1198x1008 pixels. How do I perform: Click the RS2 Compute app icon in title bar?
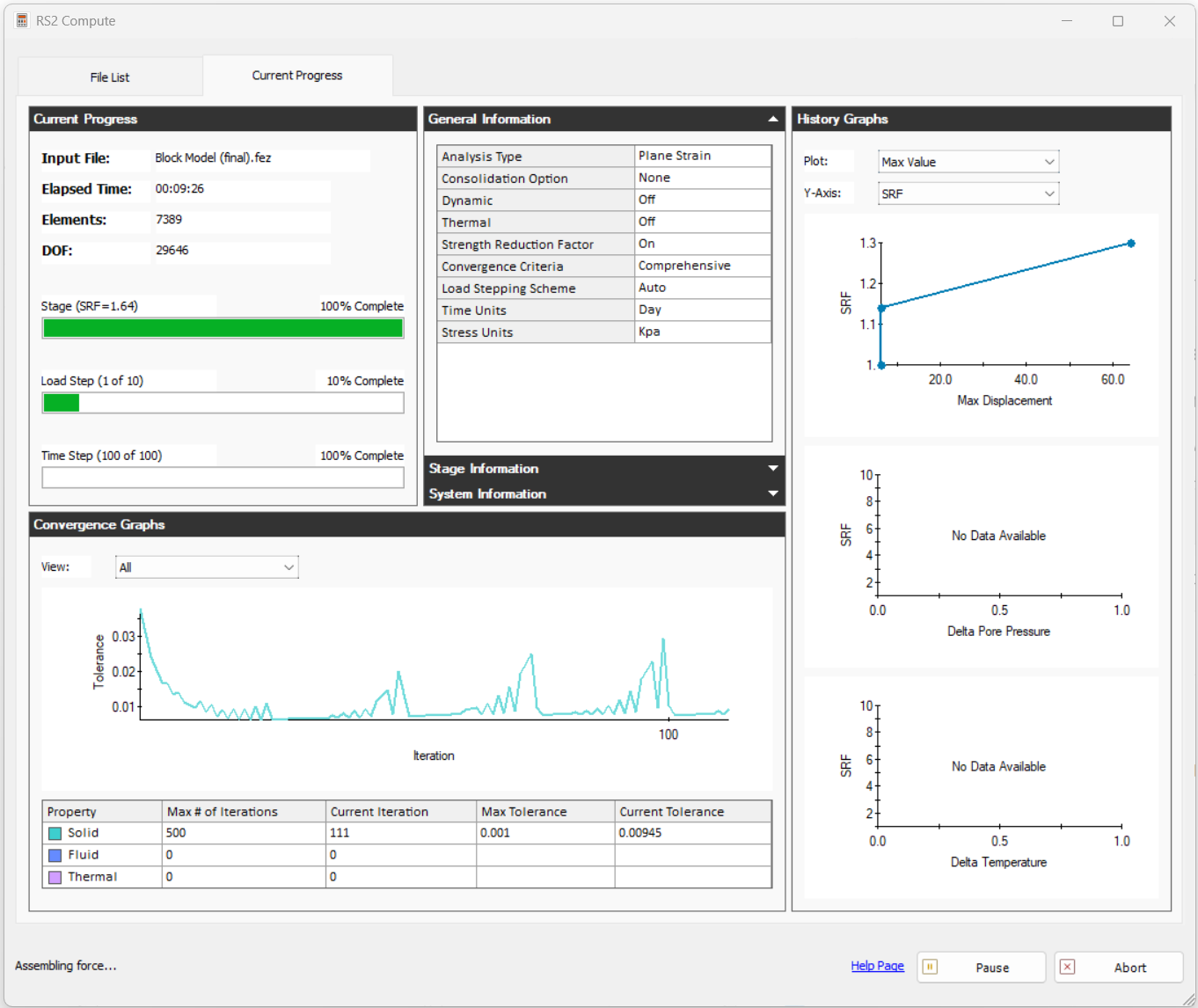tap(22, 20)
